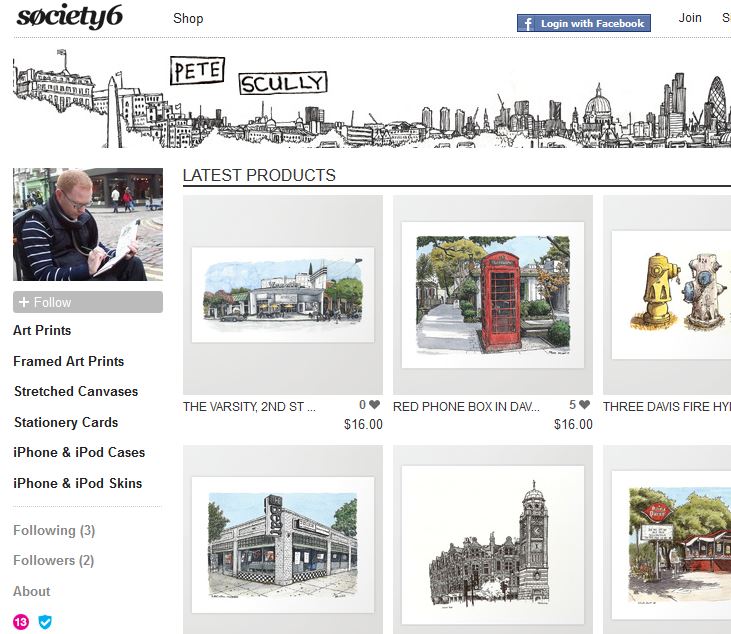
Task: Open the red phone box print thumbnail
Action: [492, 295]
